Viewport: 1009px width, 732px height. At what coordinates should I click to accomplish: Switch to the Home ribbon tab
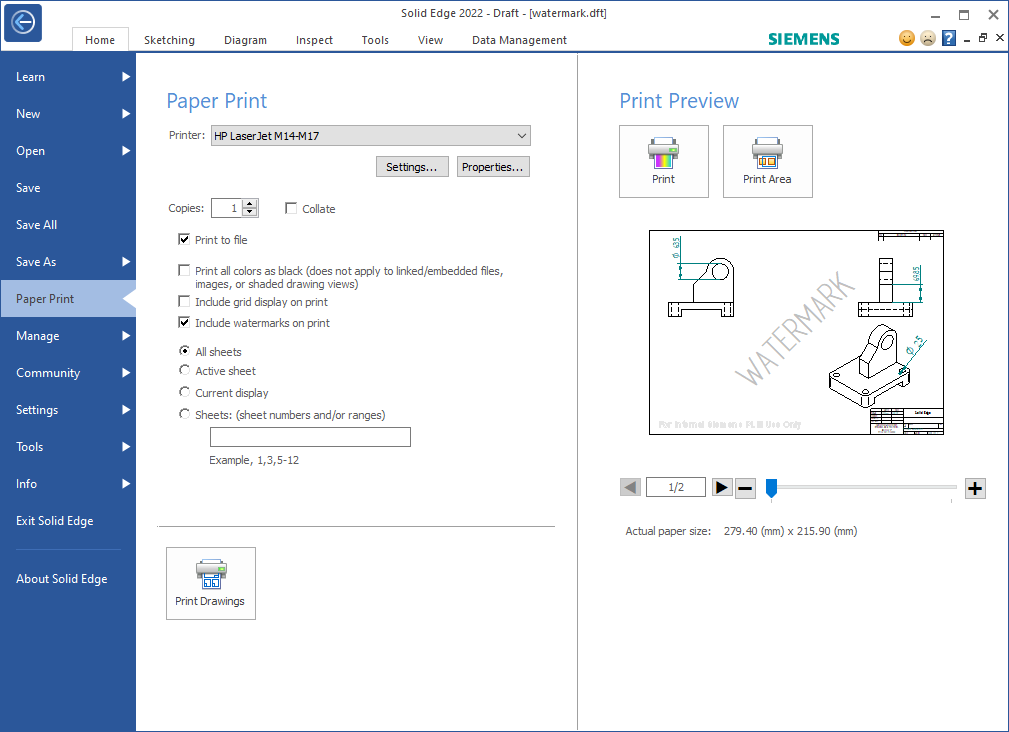tap(100, 40)
